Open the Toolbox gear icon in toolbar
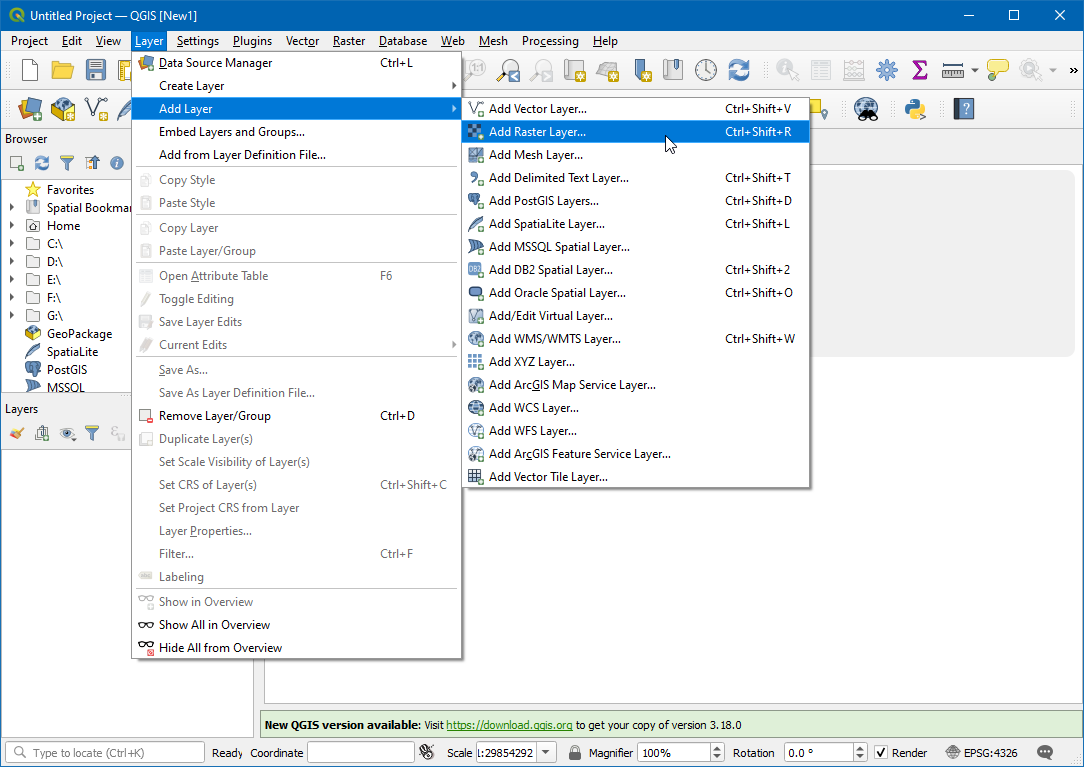This screenshot has height=767, width=1084. pyautogui.click(x=886, y=70)
